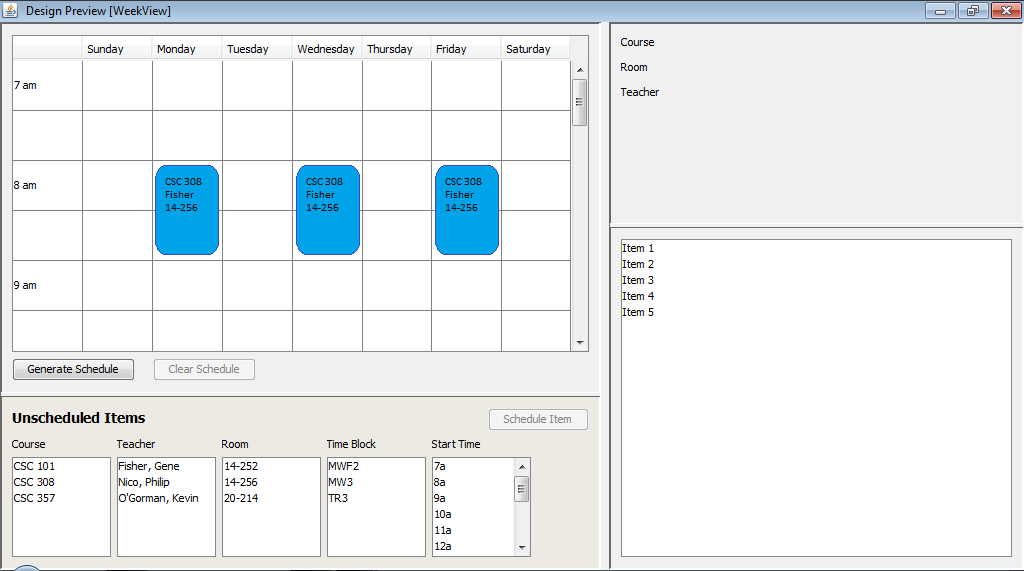Select the Monday CSC 308 class block
1024x571 pixels.
point(187,210)
